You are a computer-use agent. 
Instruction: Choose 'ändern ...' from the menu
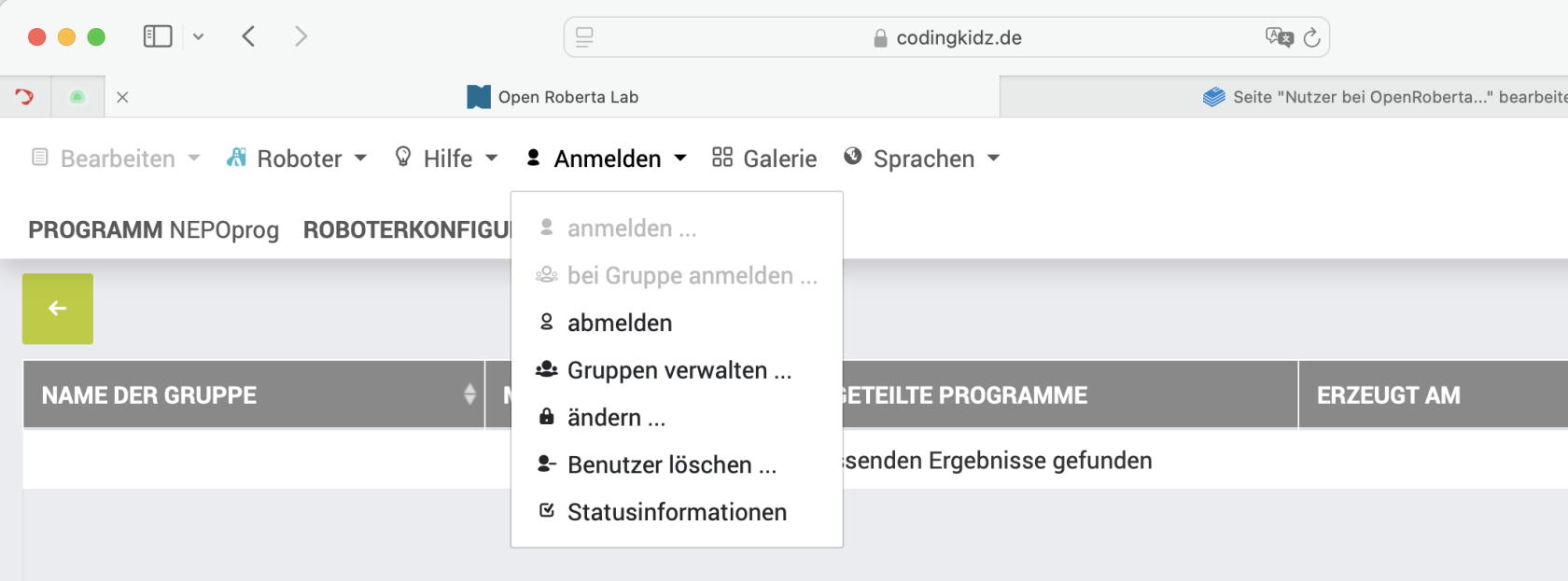tap(677, 418)
